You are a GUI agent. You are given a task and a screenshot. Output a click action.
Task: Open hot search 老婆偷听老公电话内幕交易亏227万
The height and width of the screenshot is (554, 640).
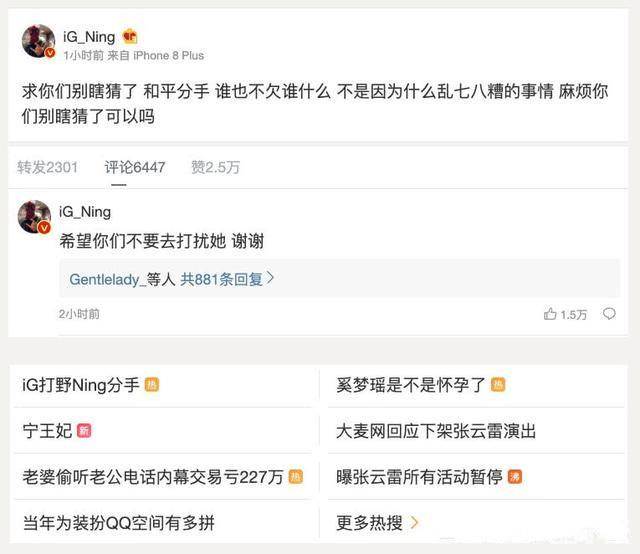(x=152, y=477)
